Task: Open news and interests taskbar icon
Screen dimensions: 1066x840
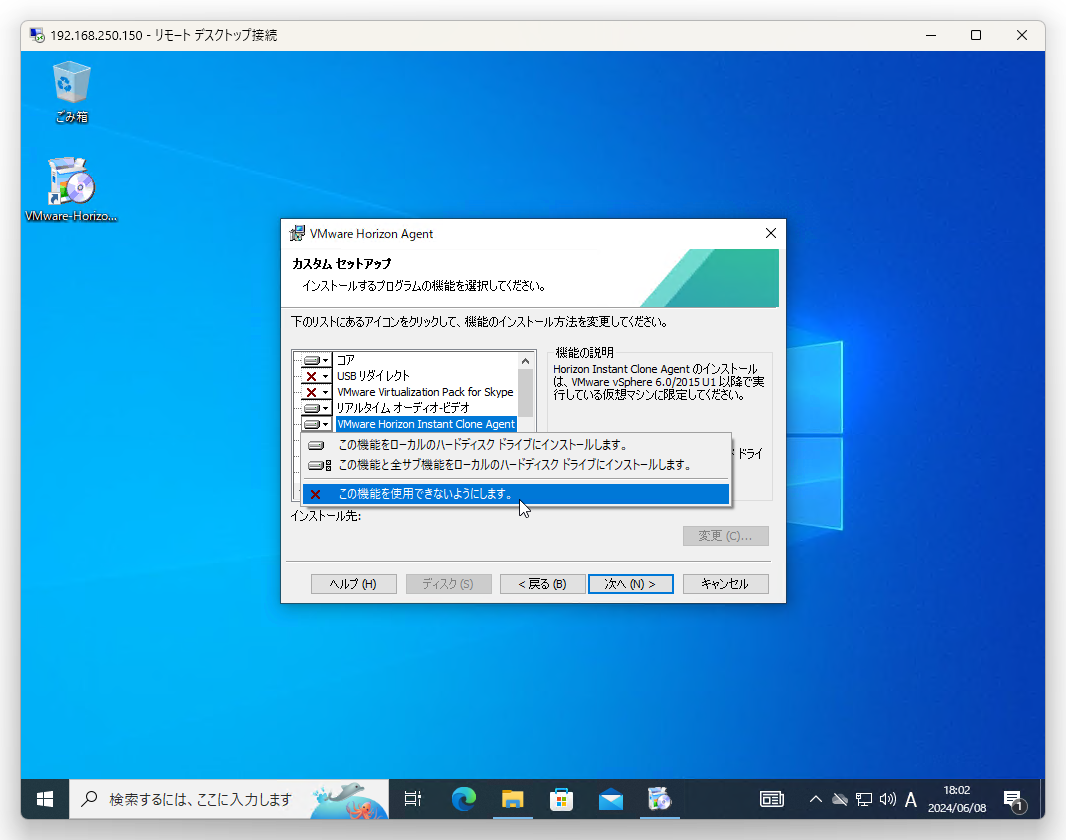Action: point(772,799)
